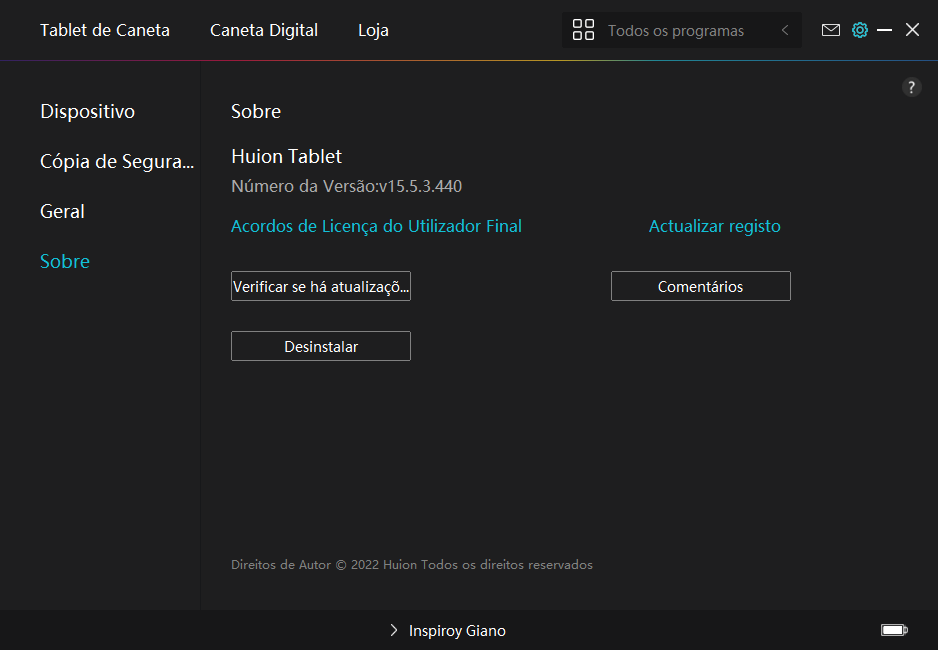Image resolution: width=938 pixels, height=650 pixels.
Task: Click the Huion Tablet product name
Action: click(287, 156)
